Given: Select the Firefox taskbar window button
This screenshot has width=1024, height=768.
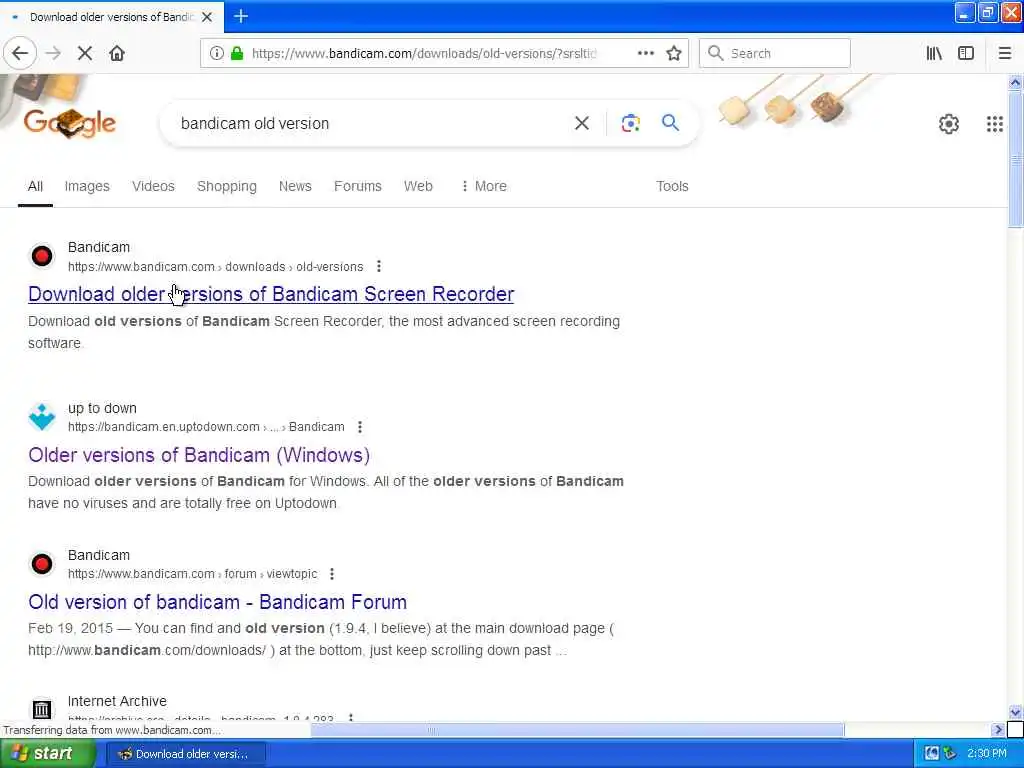Looking at the screenshot, I should (185, 754).
